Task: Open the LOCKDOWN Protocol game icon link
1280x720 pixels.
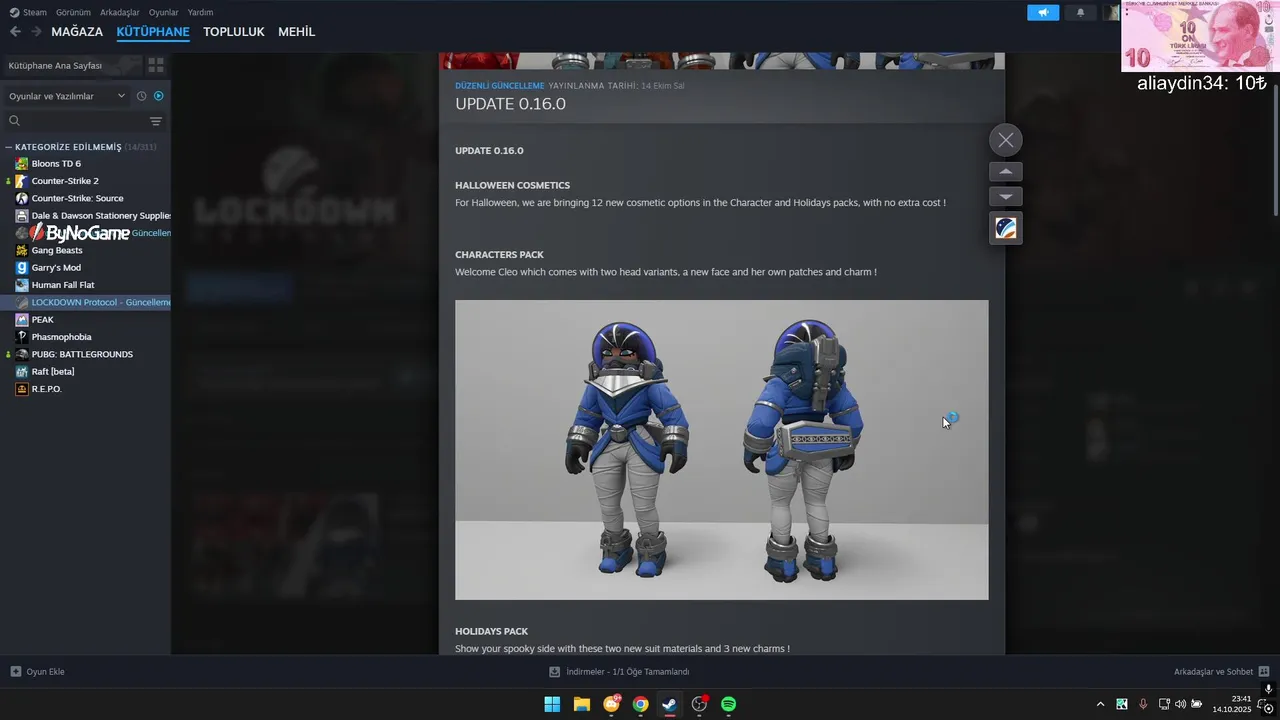Action: 1006,228
